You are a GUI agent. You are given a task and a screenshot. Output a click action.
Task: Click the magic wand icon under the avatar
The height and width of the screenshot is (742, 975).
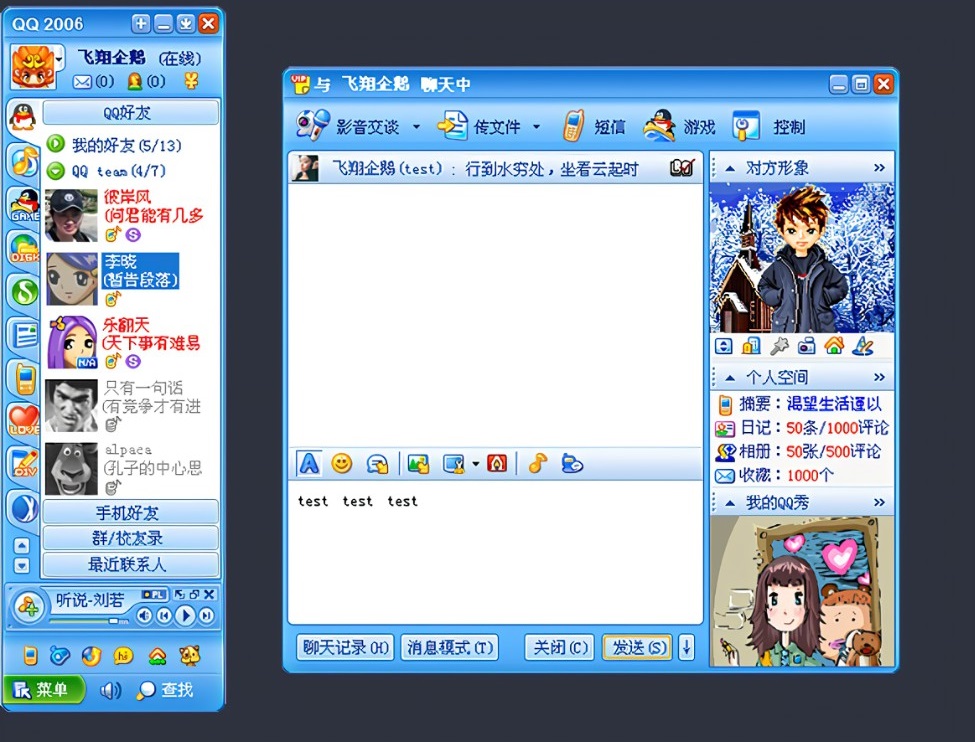click(x=777, y=346)
